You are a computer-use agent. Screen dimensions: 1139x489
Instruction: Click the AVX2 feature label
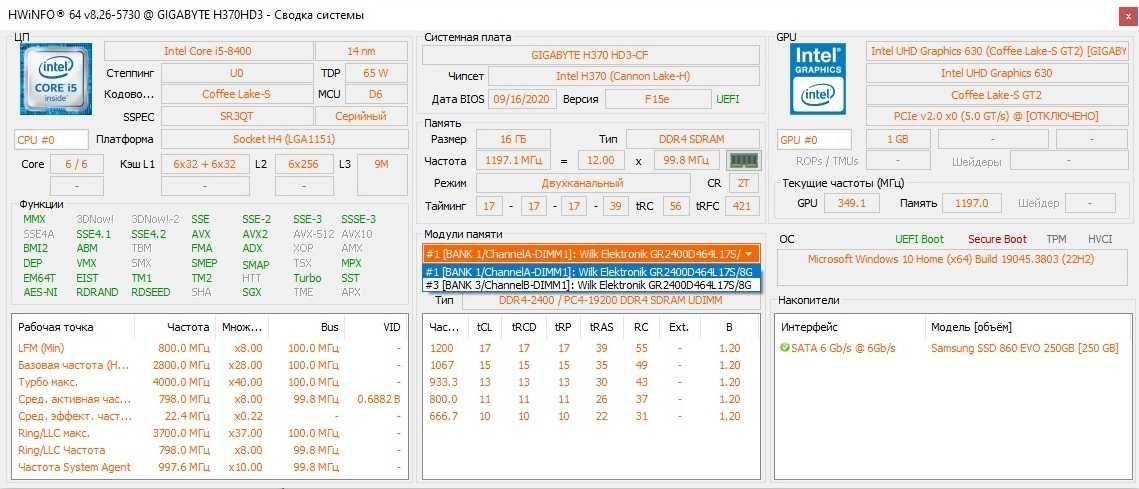255,234
